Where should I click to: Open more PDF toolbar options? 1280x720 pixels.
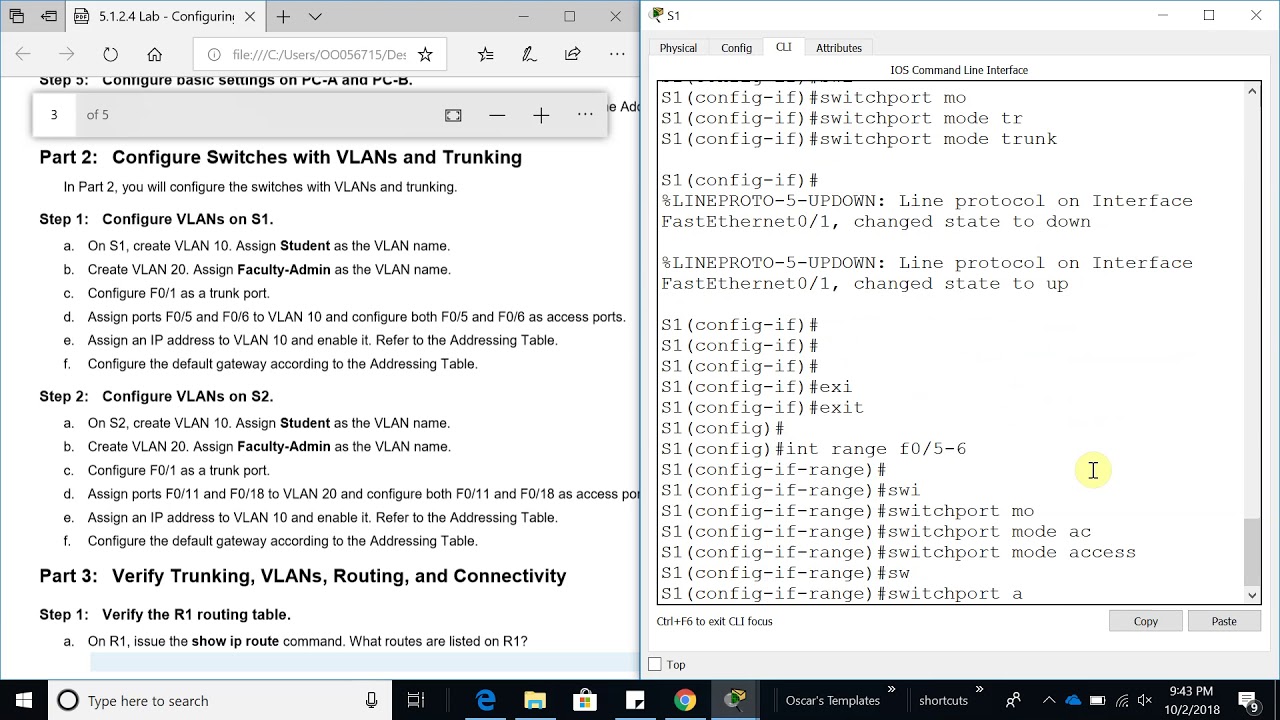pos(585,116)
